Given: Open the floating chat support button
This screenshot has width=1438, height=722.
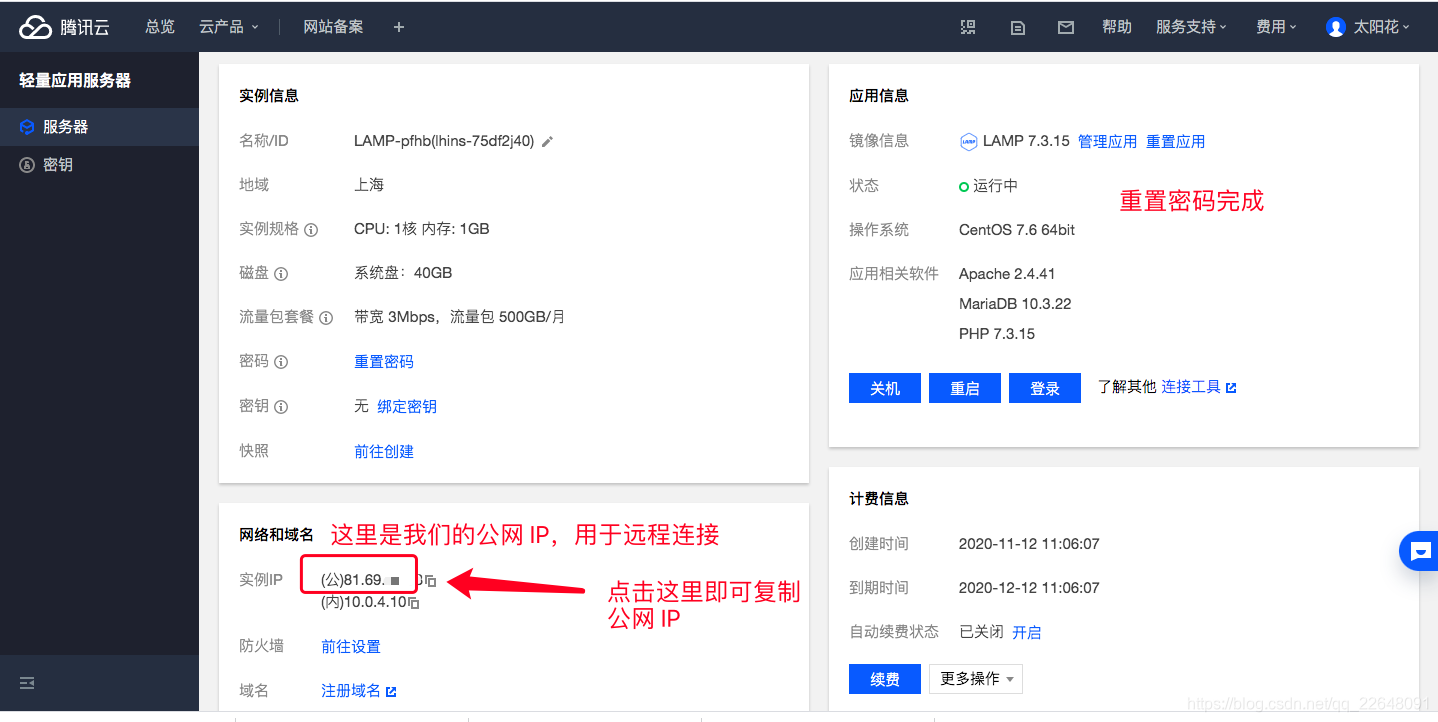Looking at the screenshot, I should [x=1419, y=551].
